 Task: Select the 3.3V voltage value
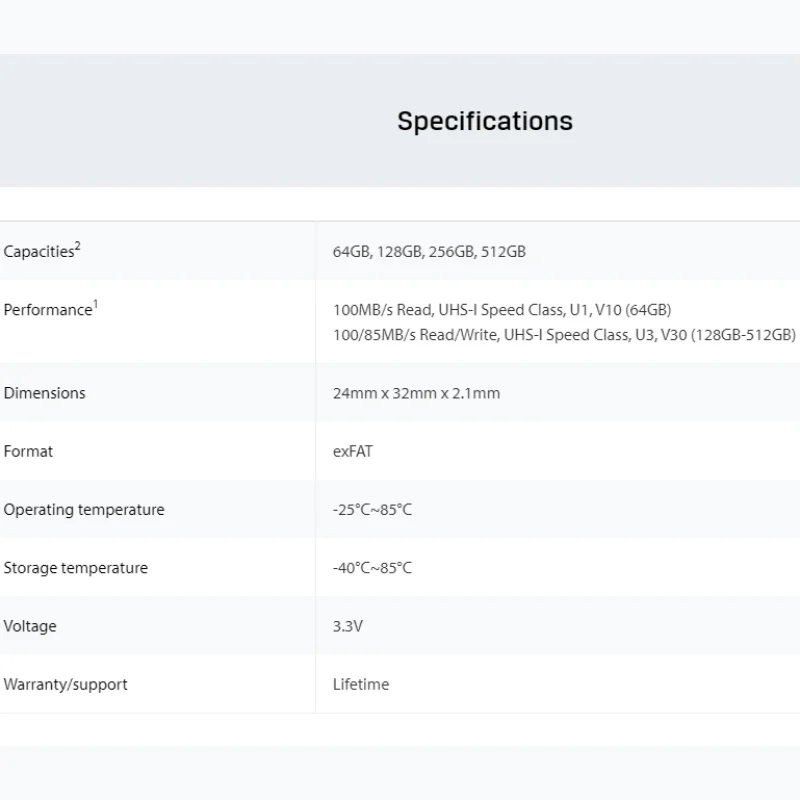click(347, 626)
